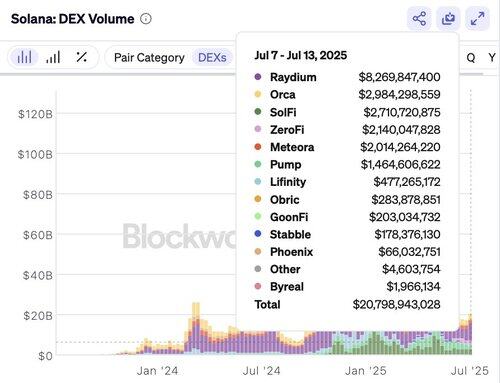Viewport: 500px width, 383px height.
Task: Click the Meteora red legend dot
Action: tap(258, 147)
